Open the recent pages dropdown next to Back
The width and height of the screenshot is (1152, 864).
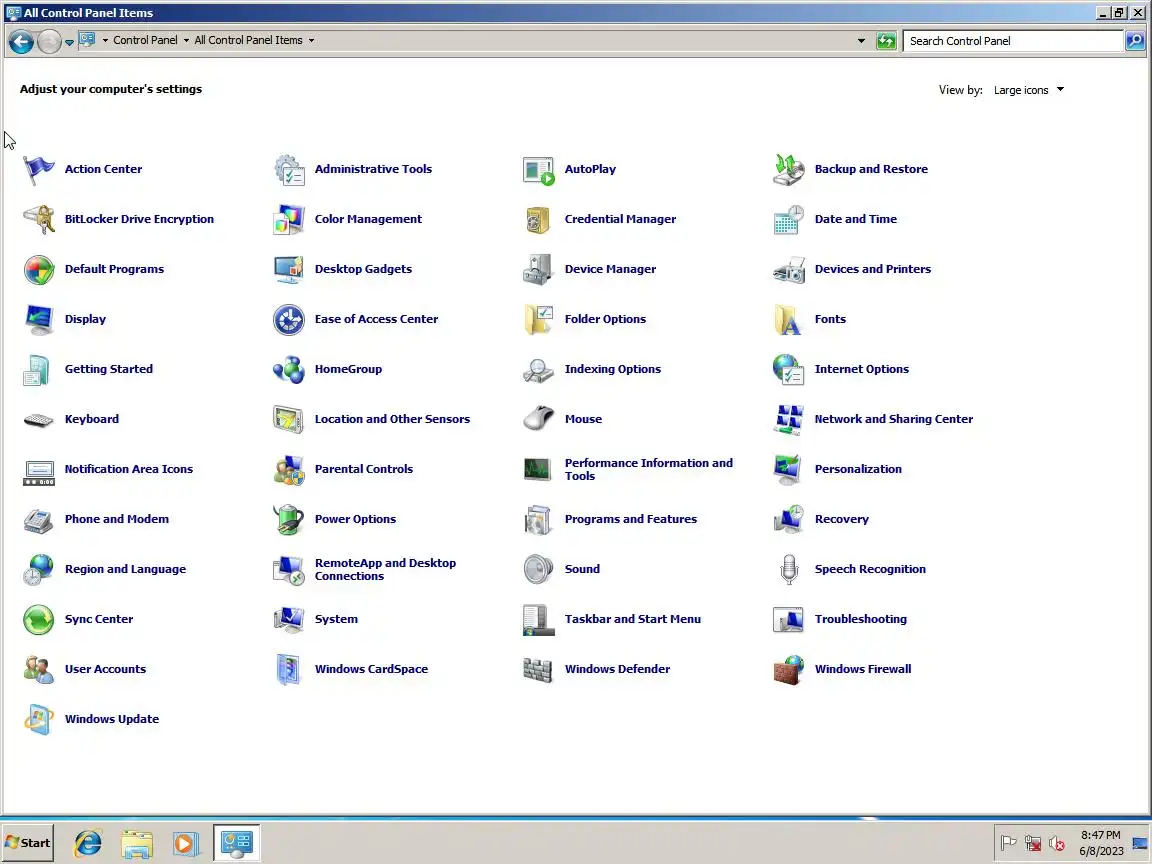pyautogui.click(x=69, y=43)
